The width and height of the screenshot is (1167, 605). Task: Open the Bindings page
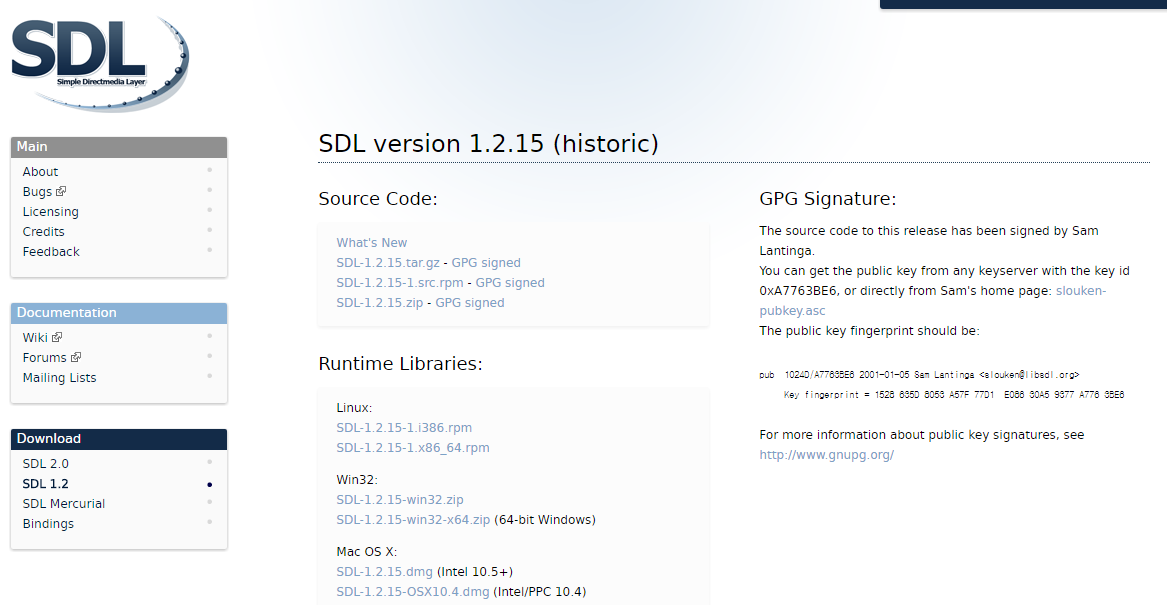48,524
